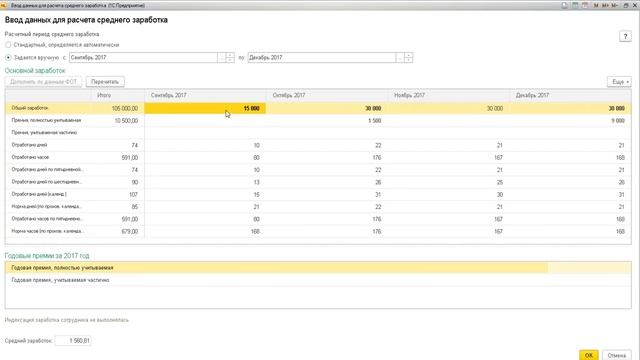Select the Отработано дней (календ.) row label
This screenshot has width=640, height=360.
coord(39,194)
